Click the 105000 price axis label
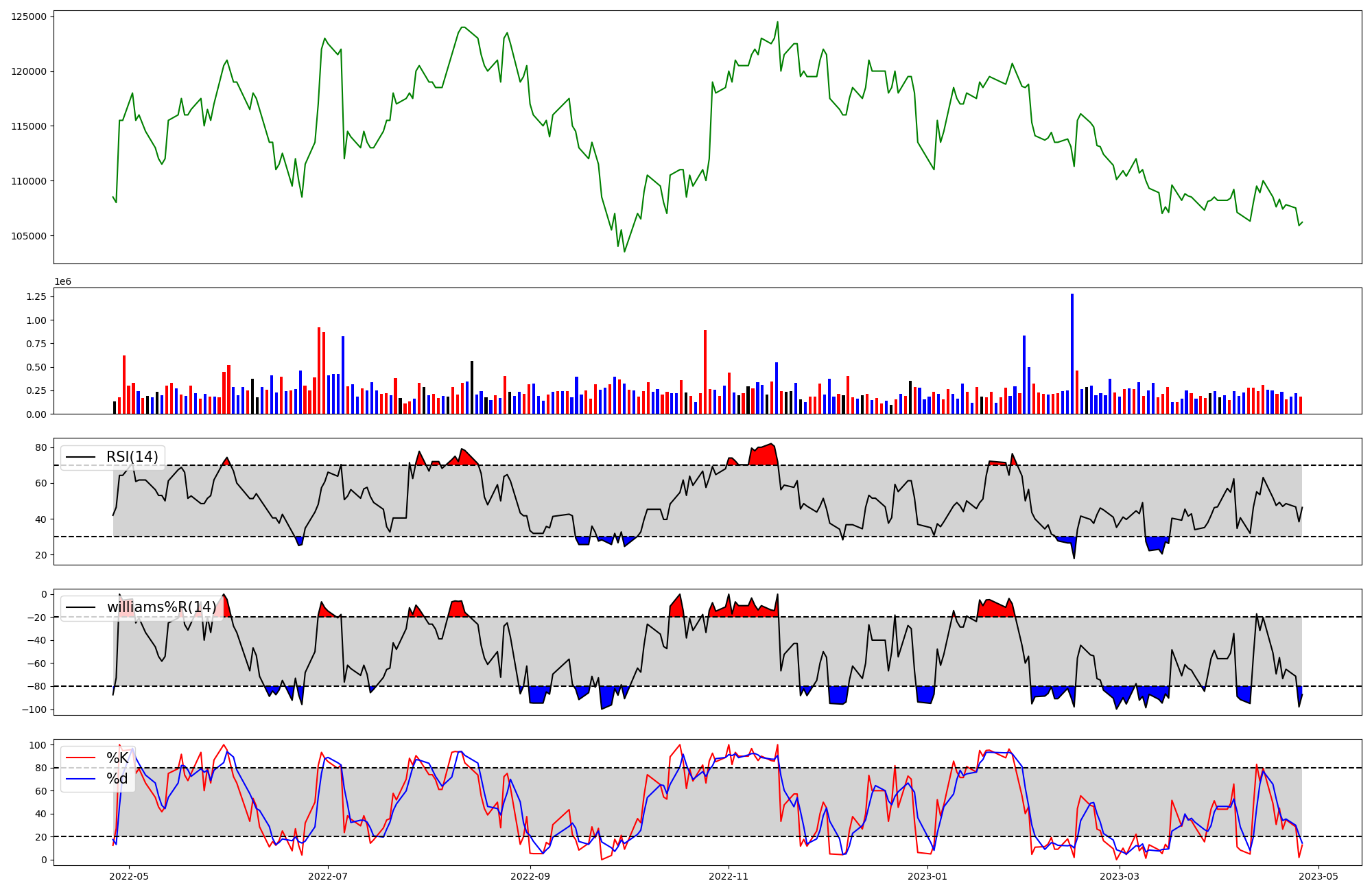 [x=29, y=236]
